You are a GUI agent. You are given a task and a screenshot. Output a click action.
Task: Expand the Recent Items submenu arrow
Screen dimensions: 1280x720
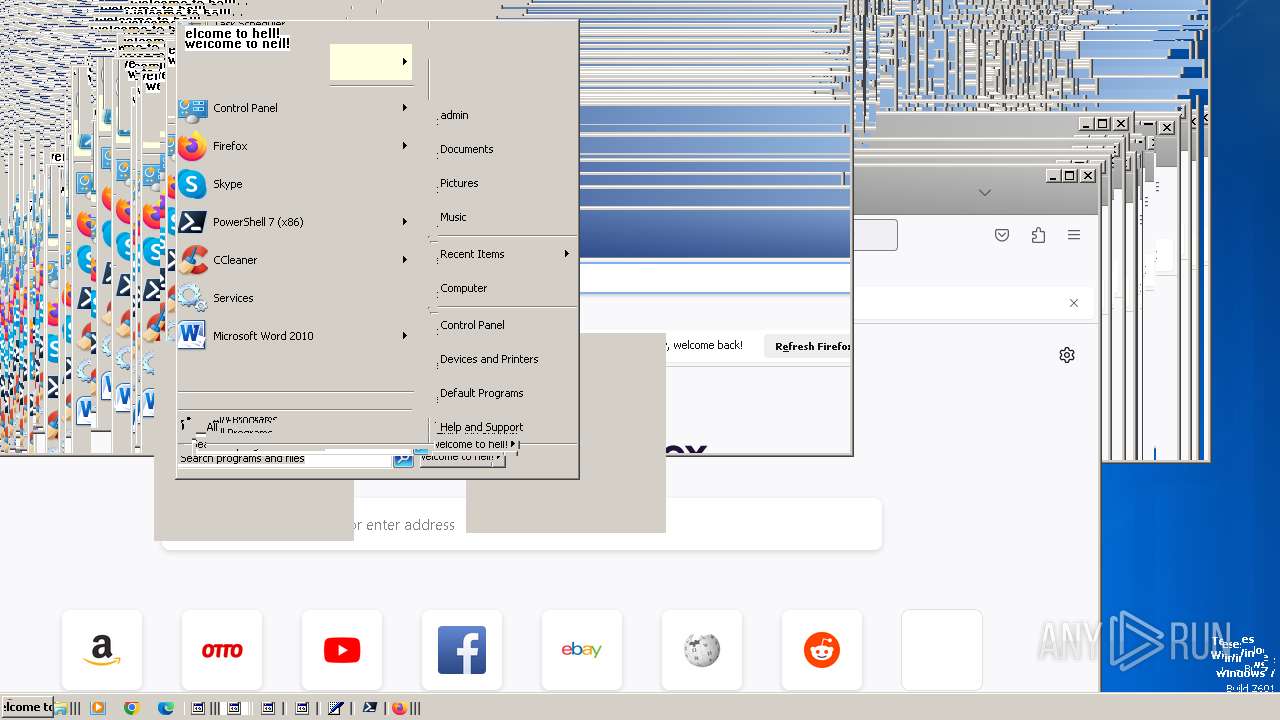pos(566,254)
